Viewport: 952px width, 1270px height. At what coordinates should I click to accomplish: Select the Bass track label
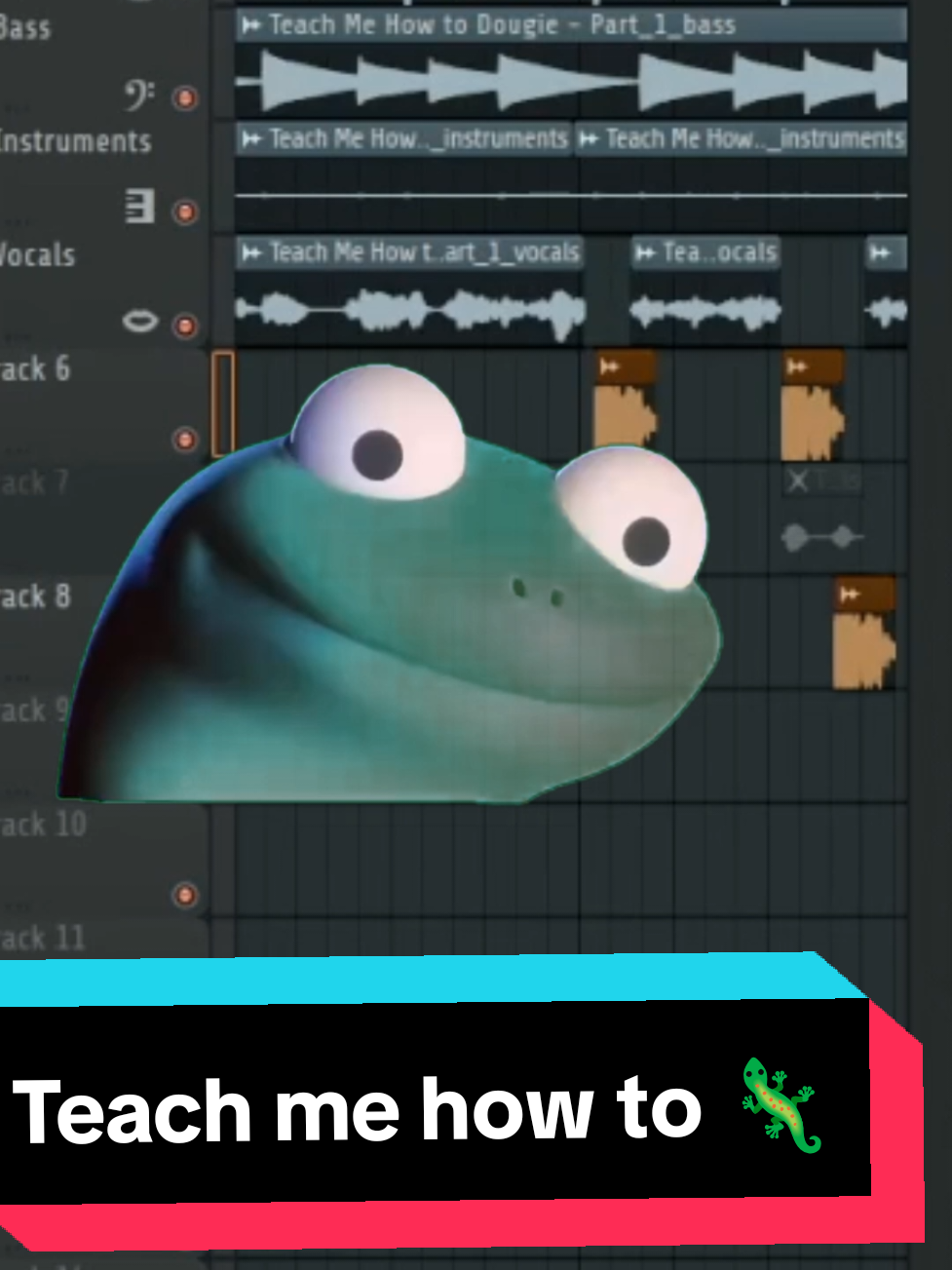point(25,27)
